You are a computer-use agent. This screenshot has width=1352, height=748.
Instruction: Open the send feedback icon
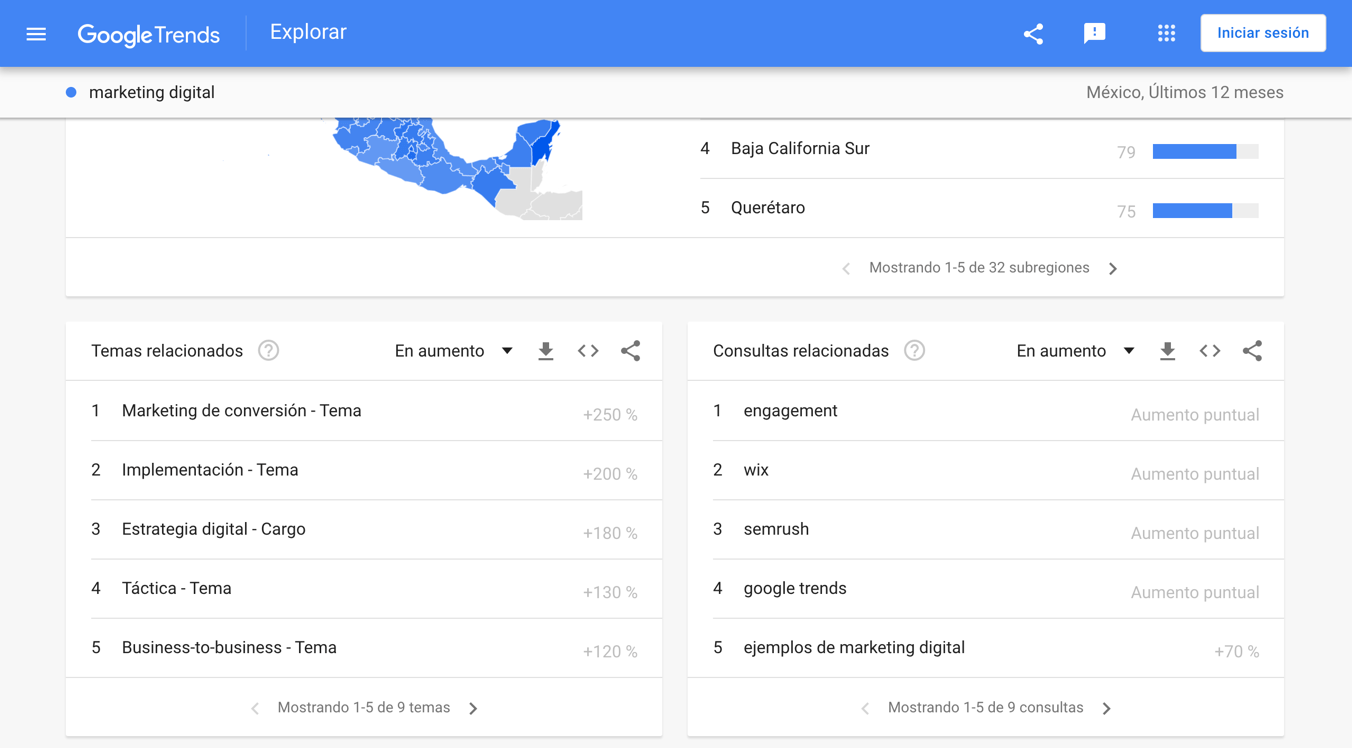pyautogui.click(x=1095, y=33)
